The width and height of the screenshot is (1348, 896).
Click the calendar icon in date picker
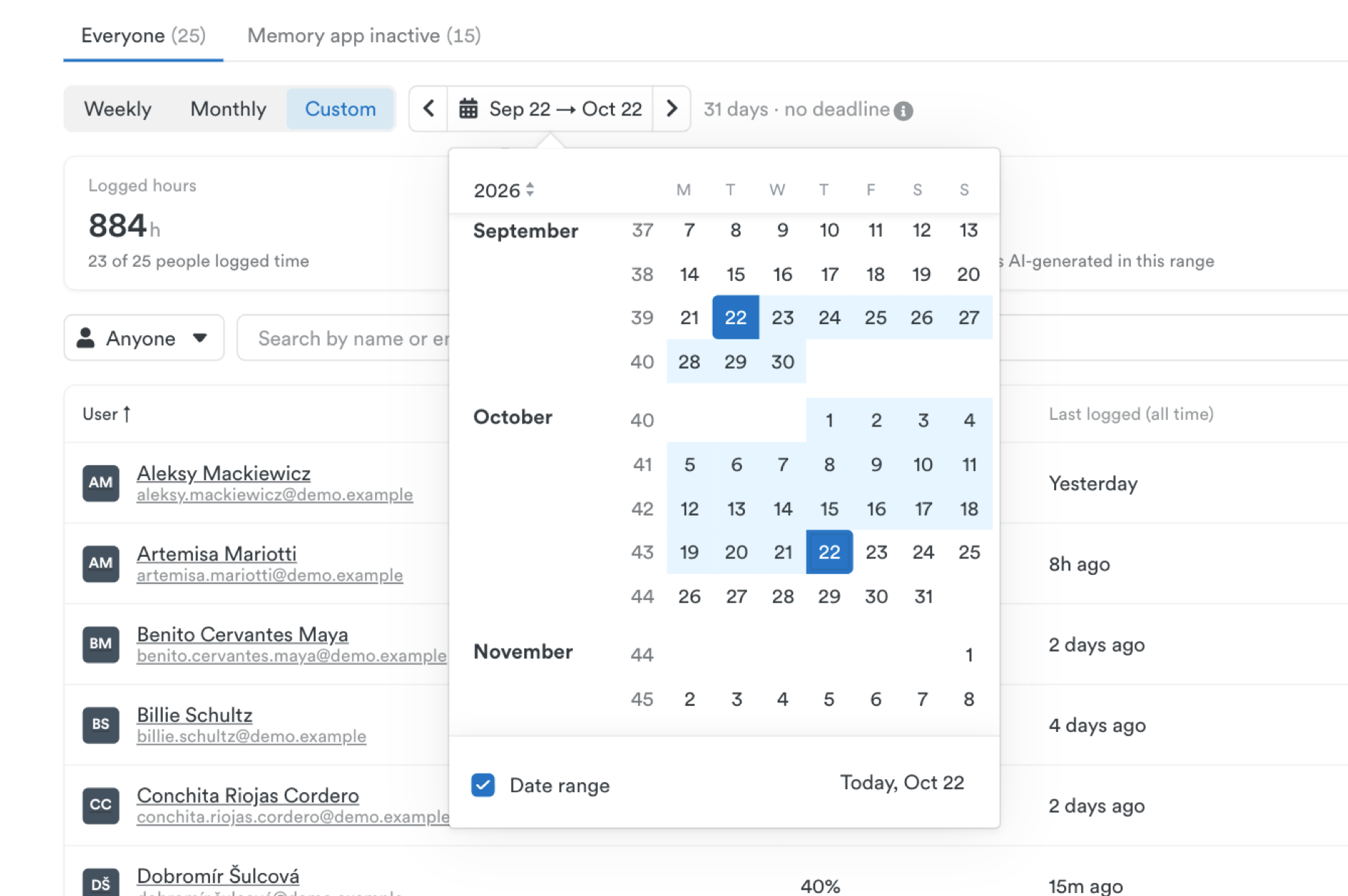[x=468, y=109]
